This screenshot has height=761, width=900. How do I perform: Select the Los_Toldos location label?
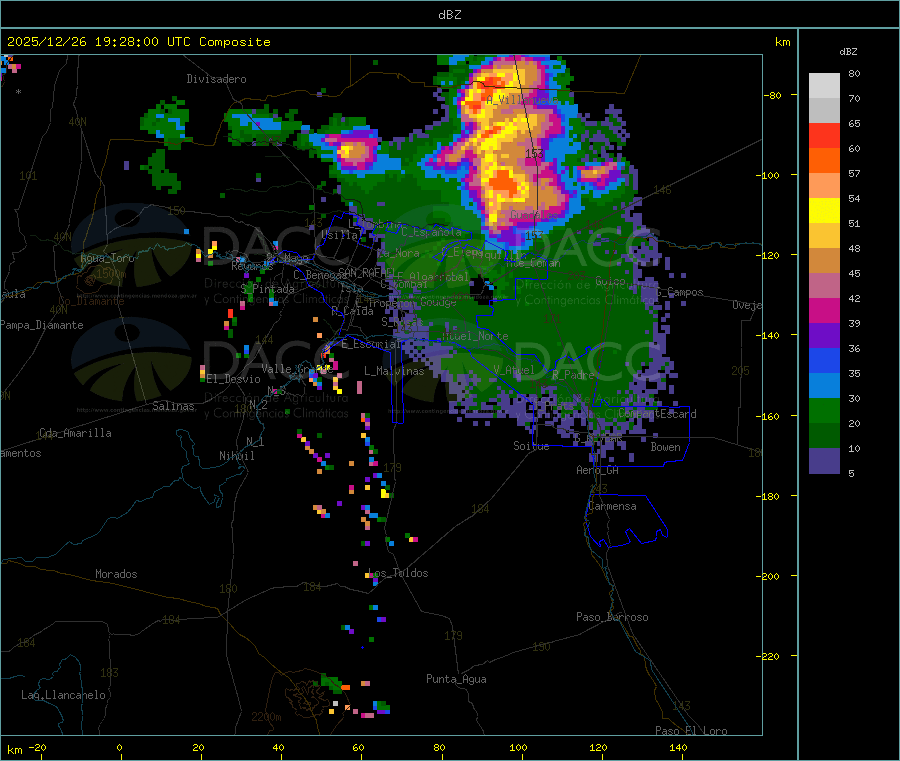point(398,574)
